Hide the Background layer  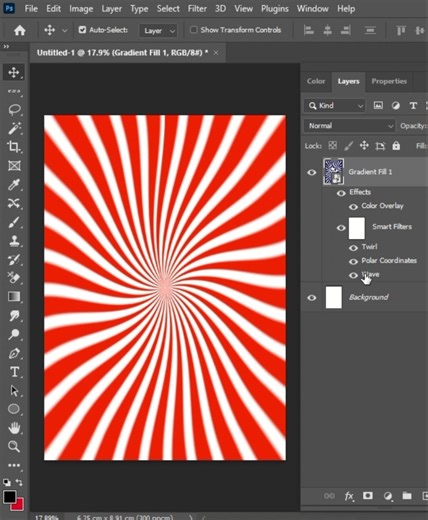tap(312, 298)
